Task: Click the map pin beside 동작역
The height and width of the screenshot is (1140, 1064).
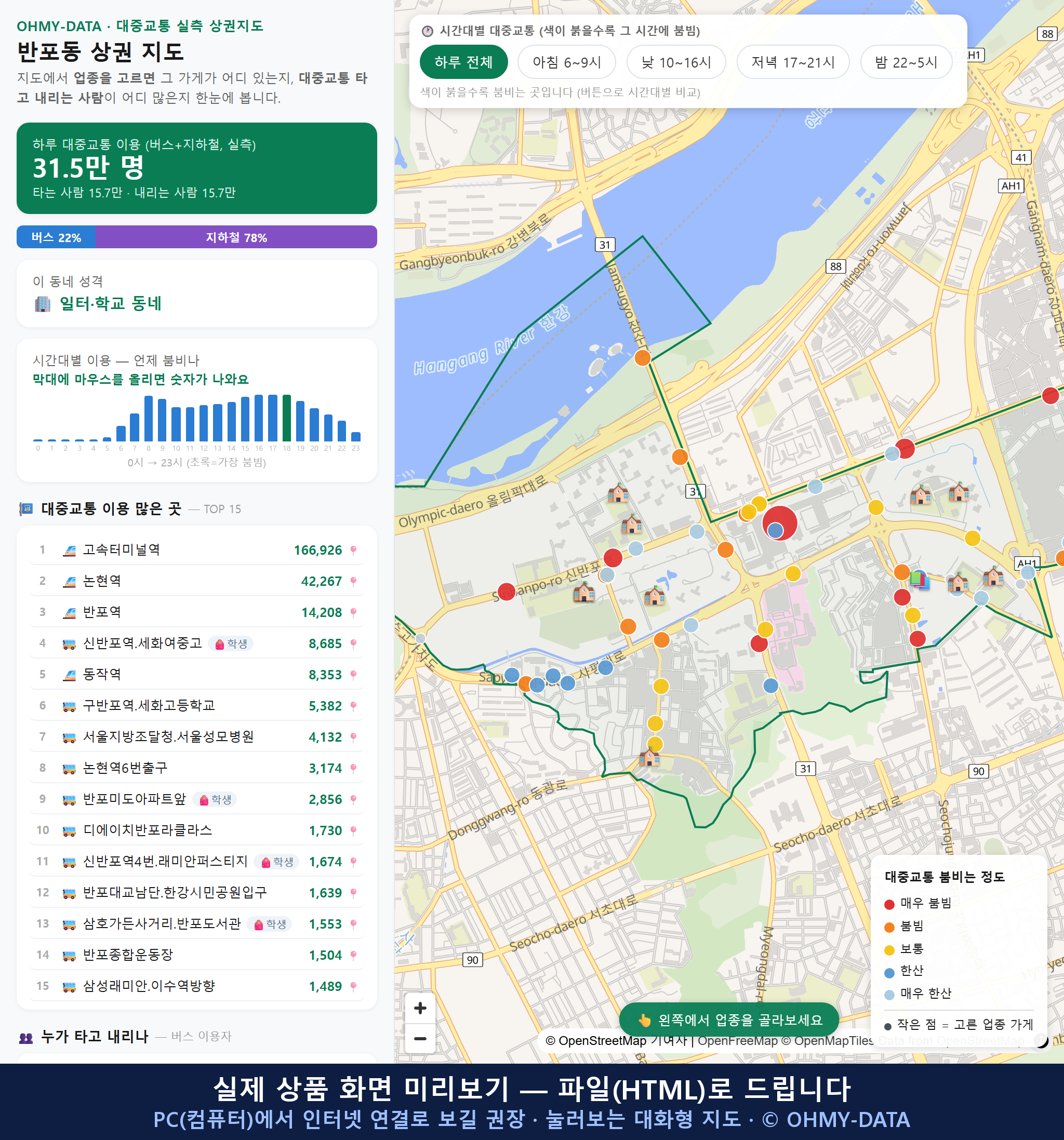Action: pos(353,675)
